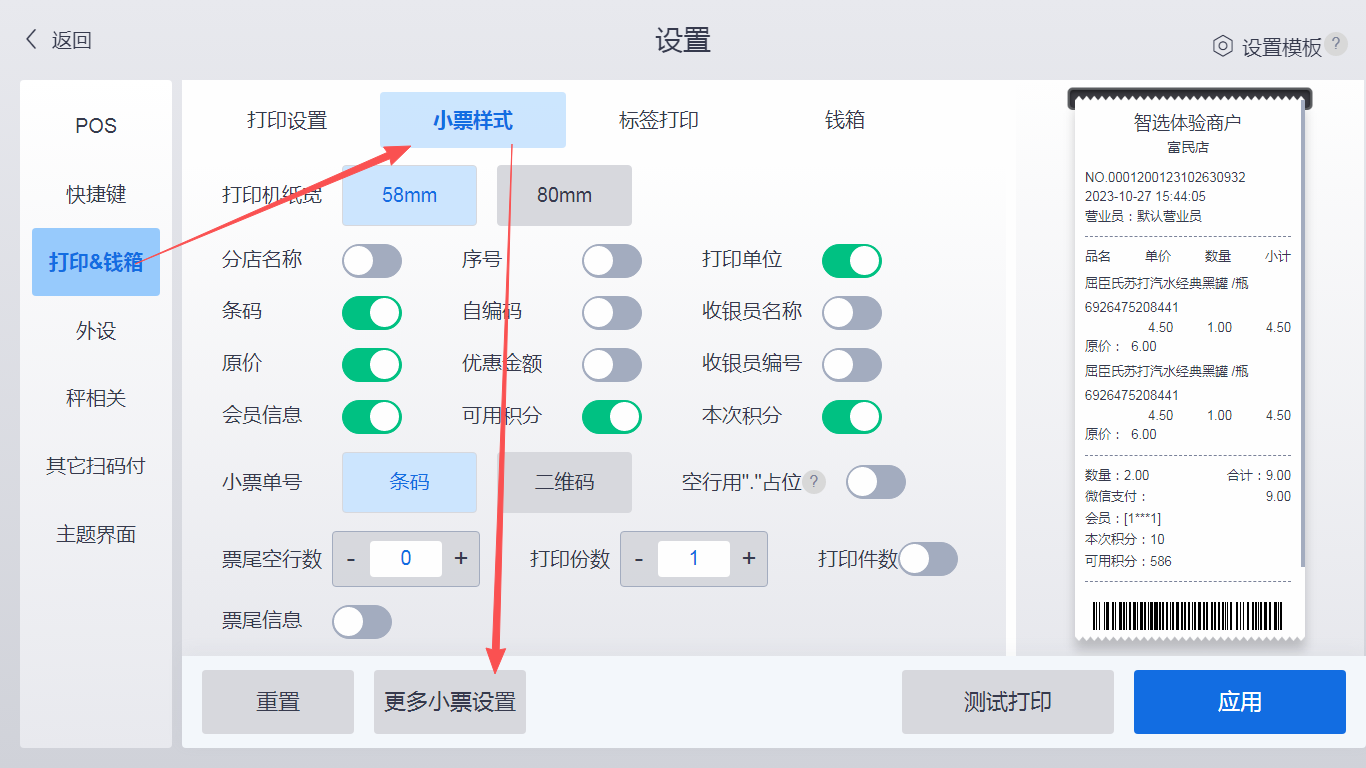The height and width of the screenshot is (768, 1366).
Task: Increase 票尾空行数 with the plus button
Action: tap(461, 558)
